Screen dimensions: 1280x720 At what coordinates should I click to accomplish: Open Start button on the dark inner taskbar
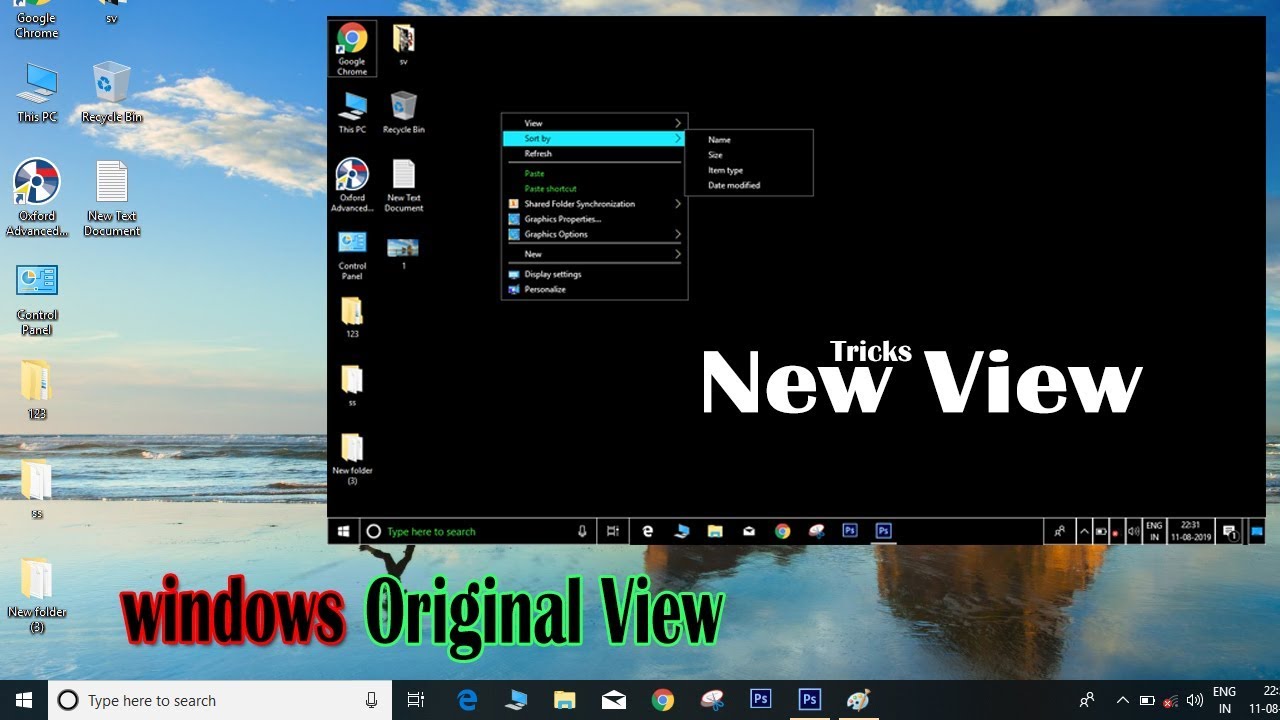tap(343, 532)
